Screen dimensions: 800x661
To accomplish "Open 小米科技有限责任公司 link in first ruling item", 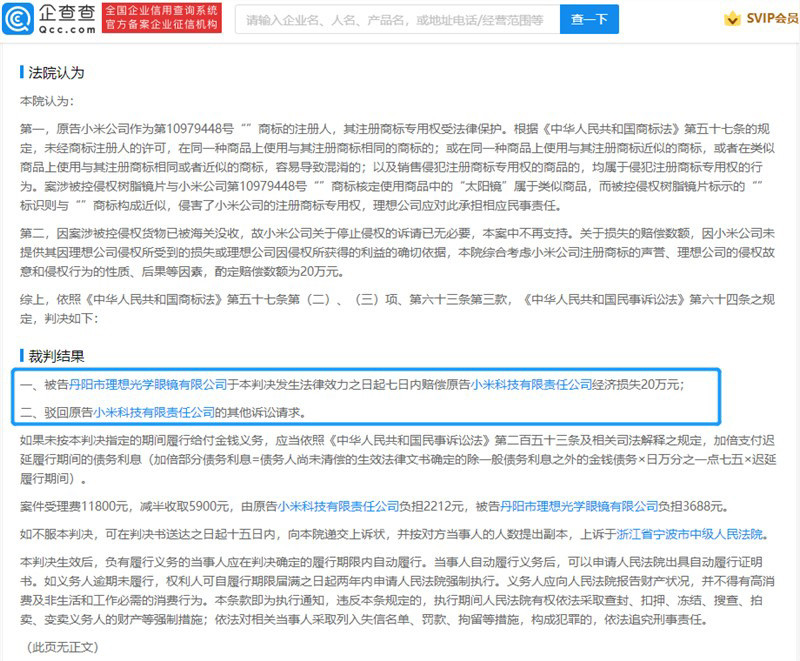I will click(x=531, y=385).
